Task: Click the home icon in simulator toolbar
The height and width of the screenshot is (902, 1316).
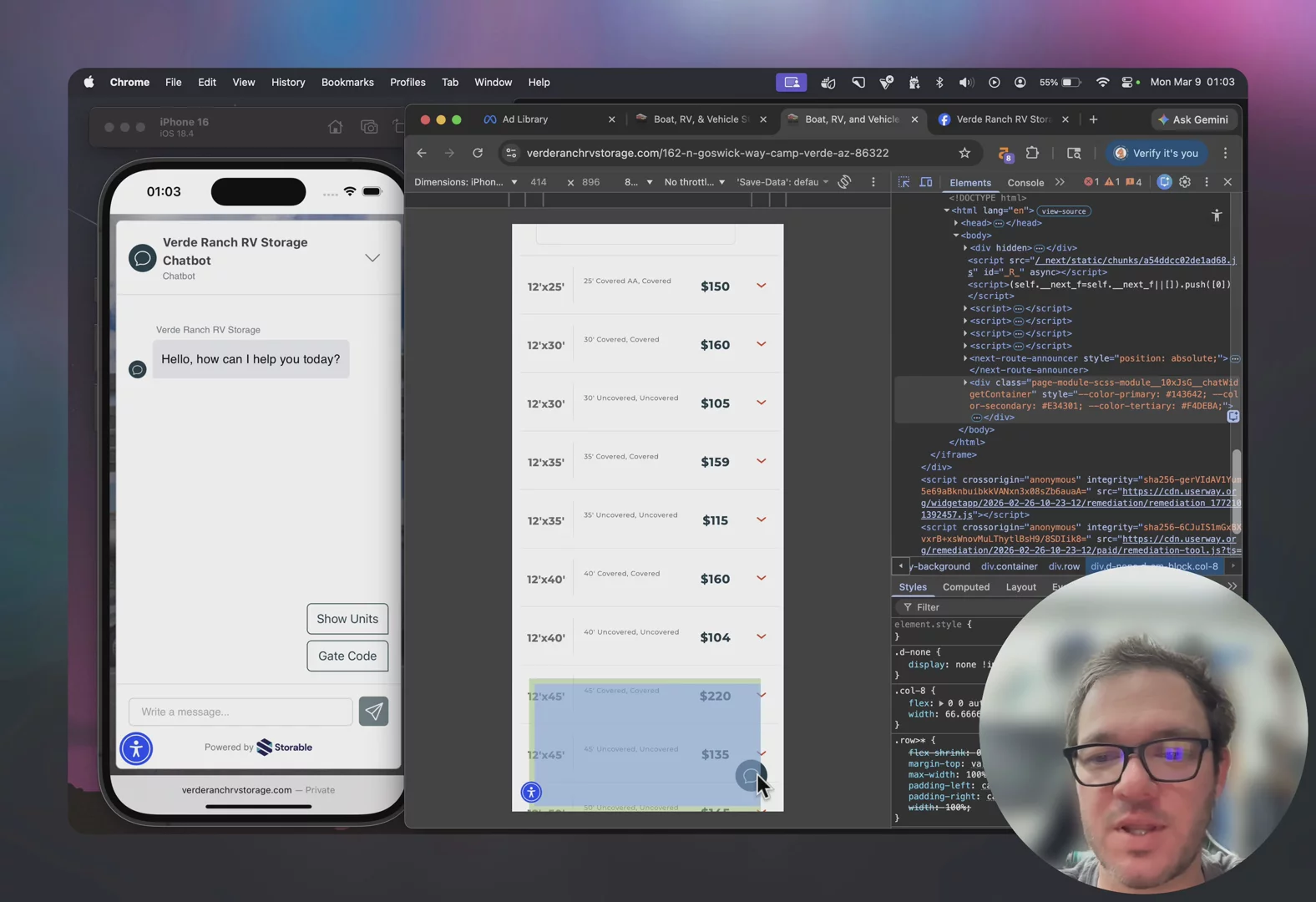Action: point(335,127)
